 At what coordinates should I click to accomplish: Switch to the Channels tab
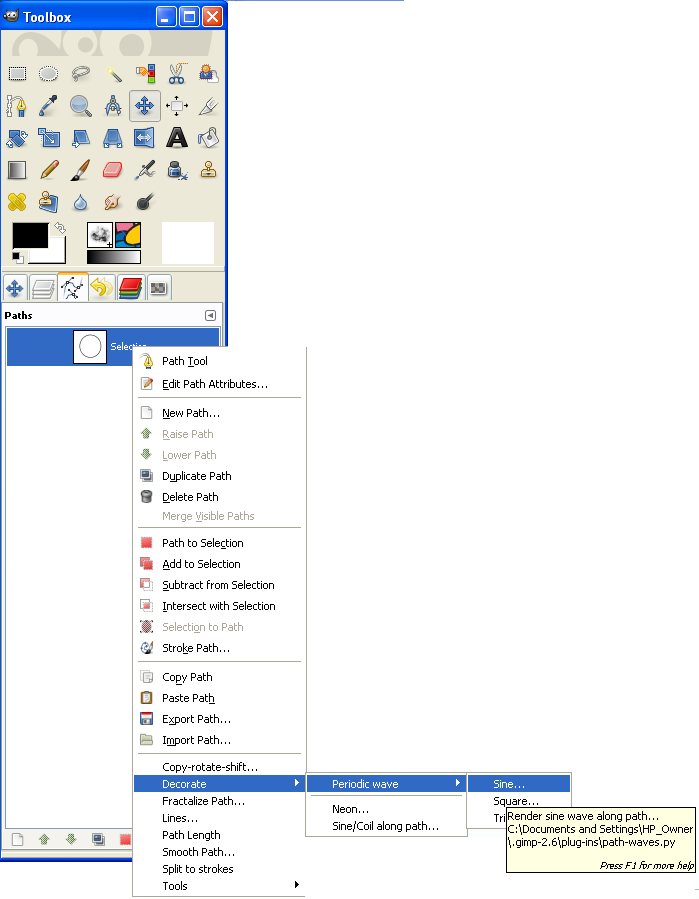[x=131, y=288]
